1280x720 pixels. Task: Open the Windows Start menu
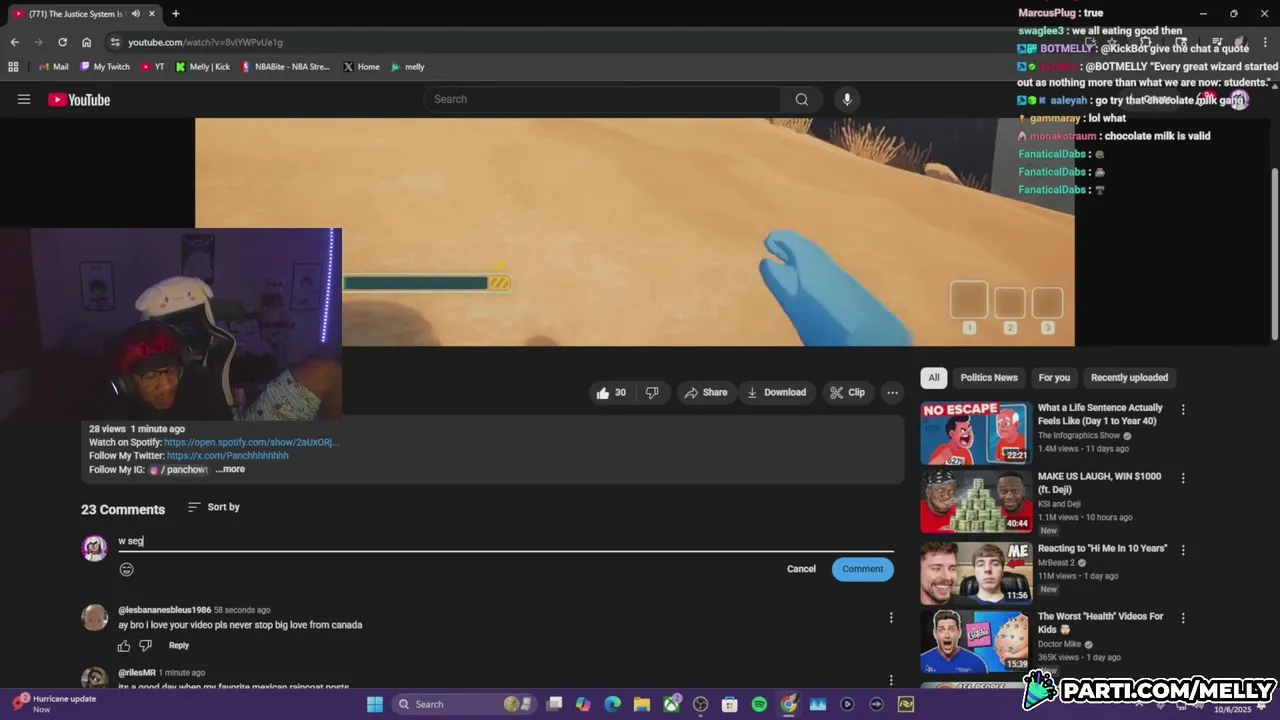(374, 704)
